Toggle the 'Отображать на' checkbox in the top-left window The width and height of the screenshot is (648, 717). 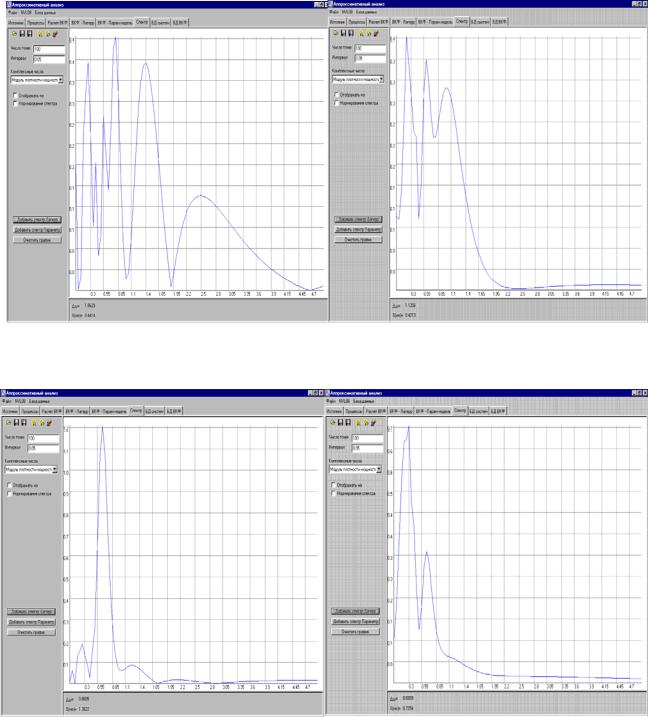coord(15,96)
